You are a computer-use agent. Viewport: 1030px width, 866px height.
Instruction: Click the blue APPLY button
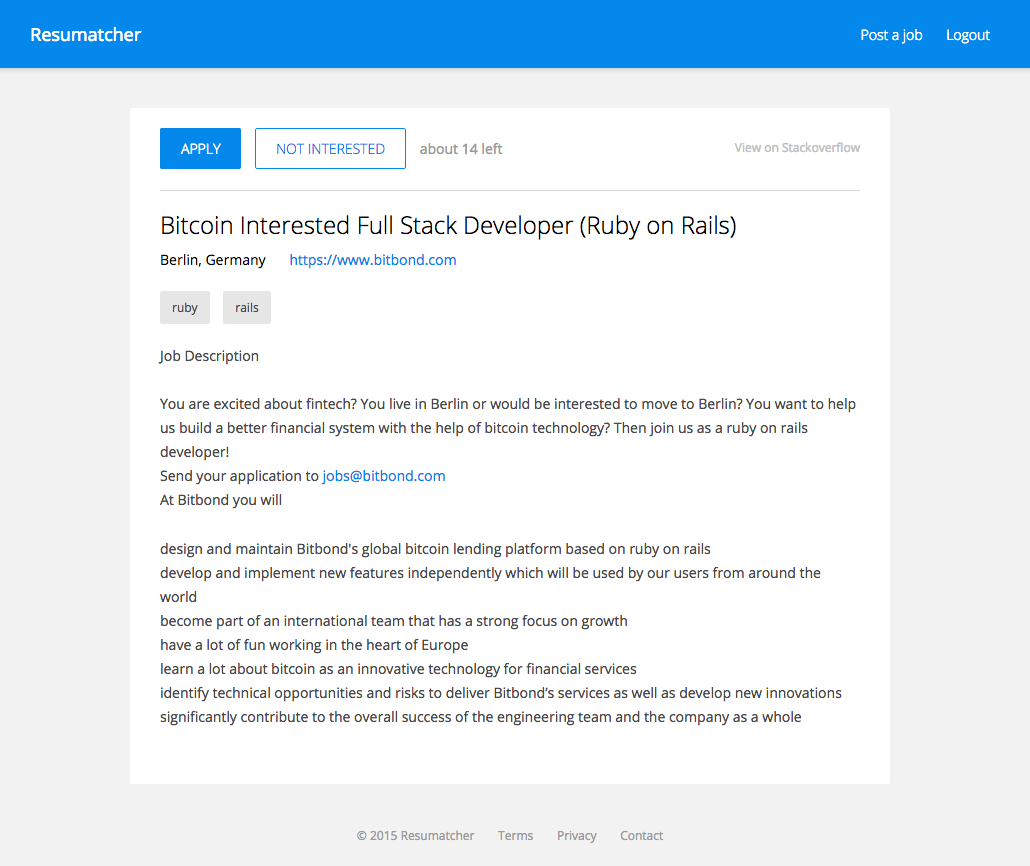pos(200,148)
